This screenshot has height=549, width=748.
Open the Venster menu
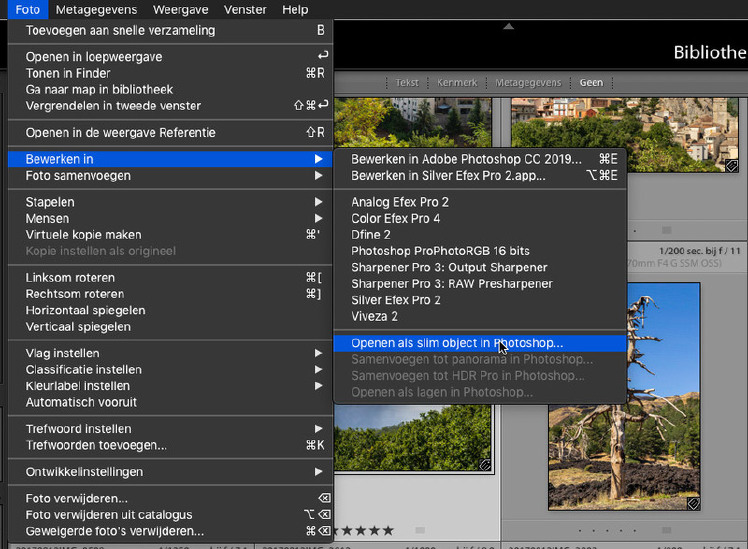point(245,10)
